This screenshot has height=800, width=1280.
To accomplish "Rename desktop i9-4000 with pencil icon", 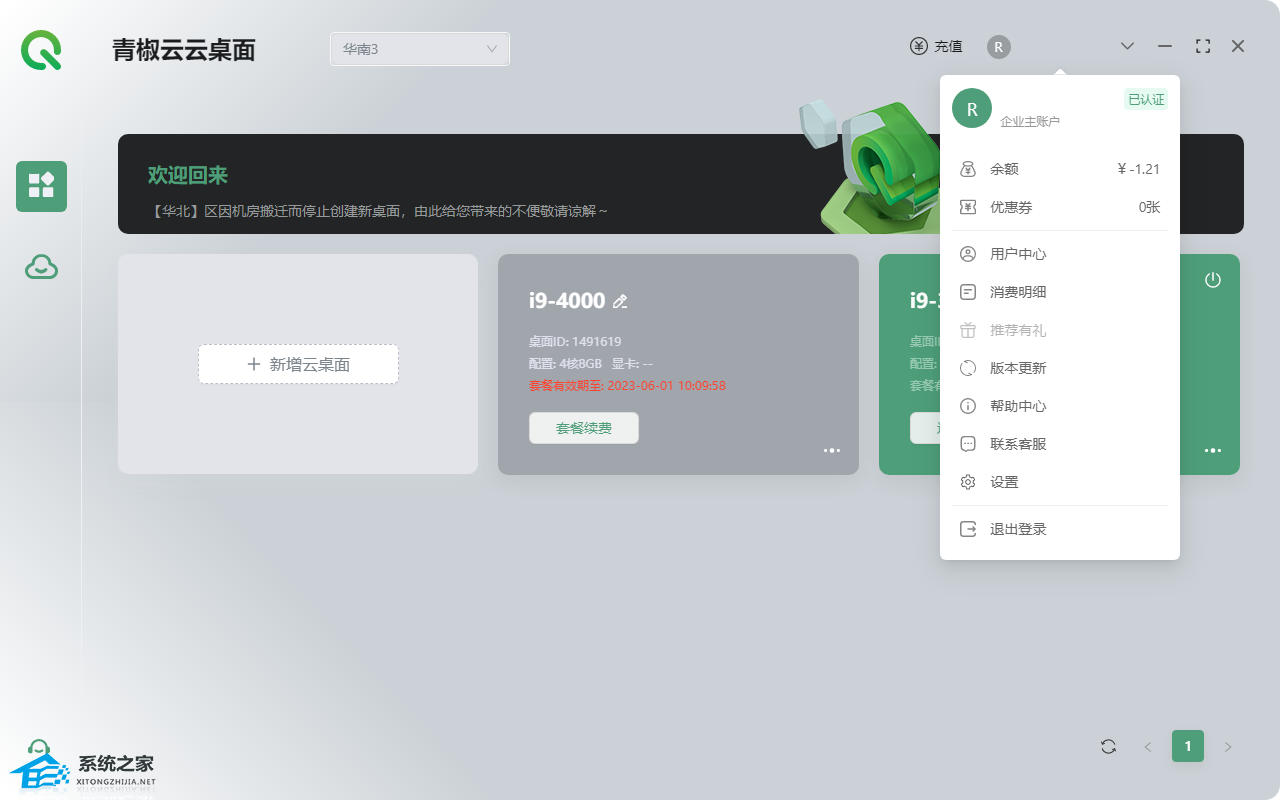I will click(x=620, y=301).
